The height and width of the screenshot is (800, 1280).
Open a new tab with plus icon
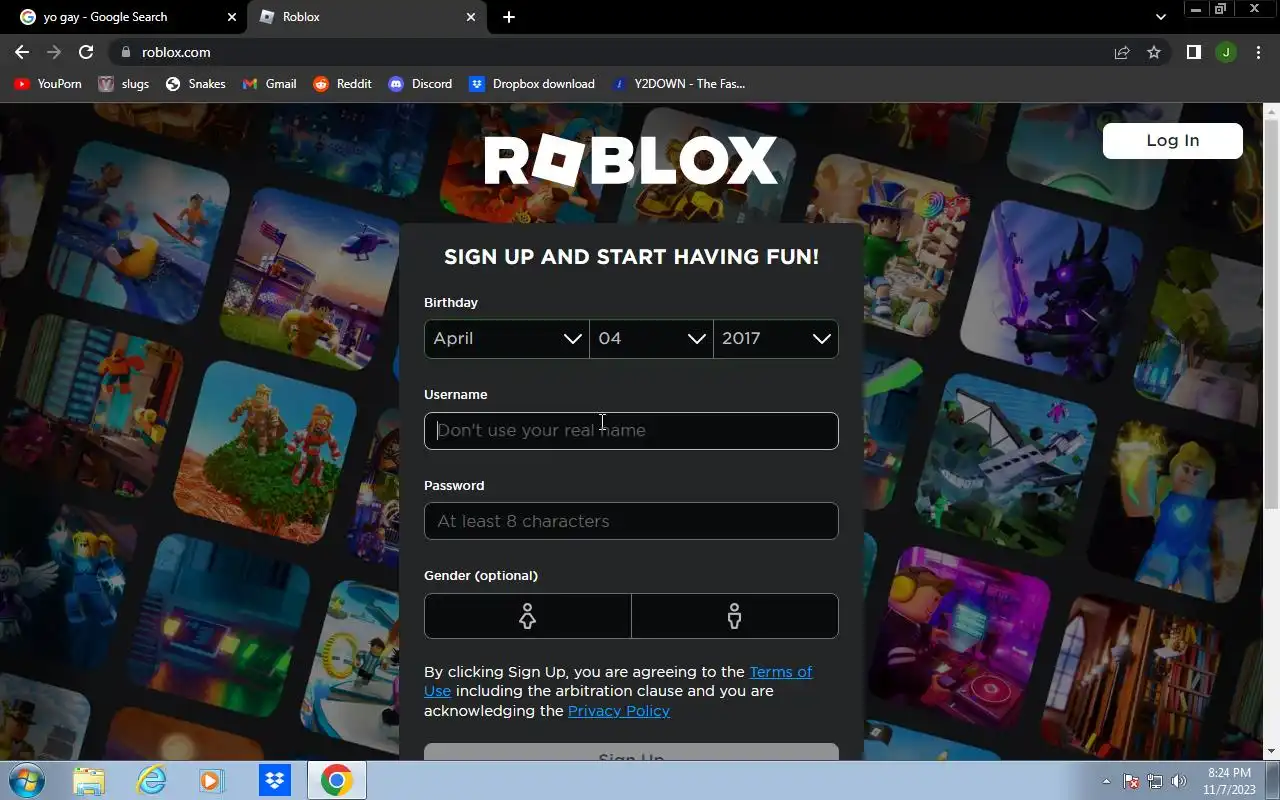click(509, 17)
